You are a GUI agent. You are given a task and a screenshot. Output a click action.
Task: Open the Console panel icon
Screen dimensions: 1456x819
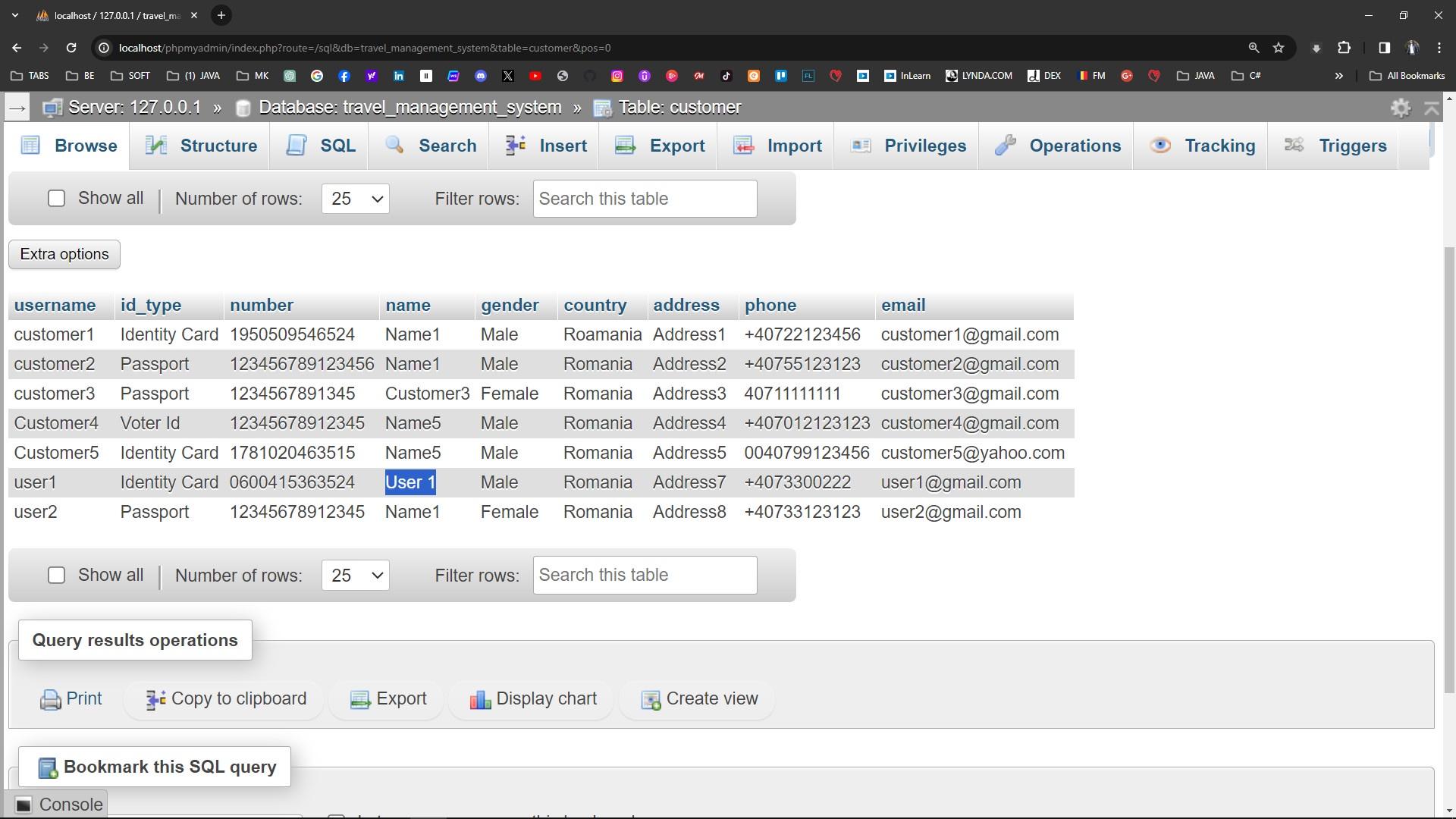click(x=24, y=805)
